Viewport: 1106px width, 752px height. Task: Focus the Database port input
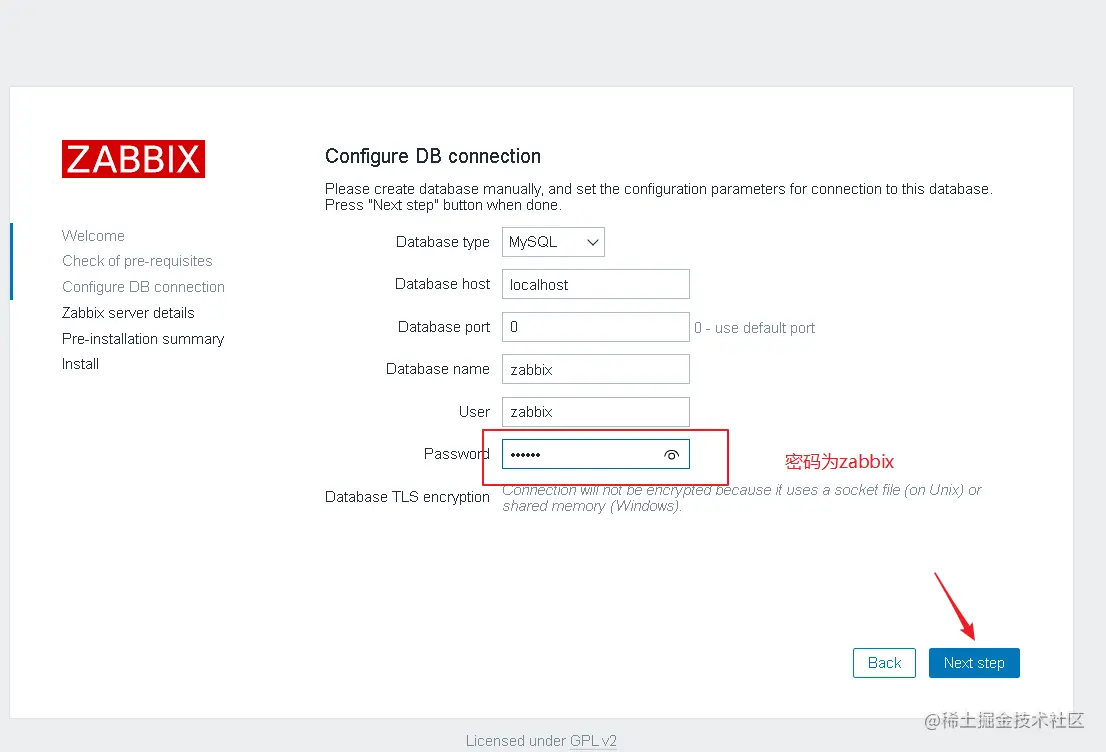[x=595, y=327]
